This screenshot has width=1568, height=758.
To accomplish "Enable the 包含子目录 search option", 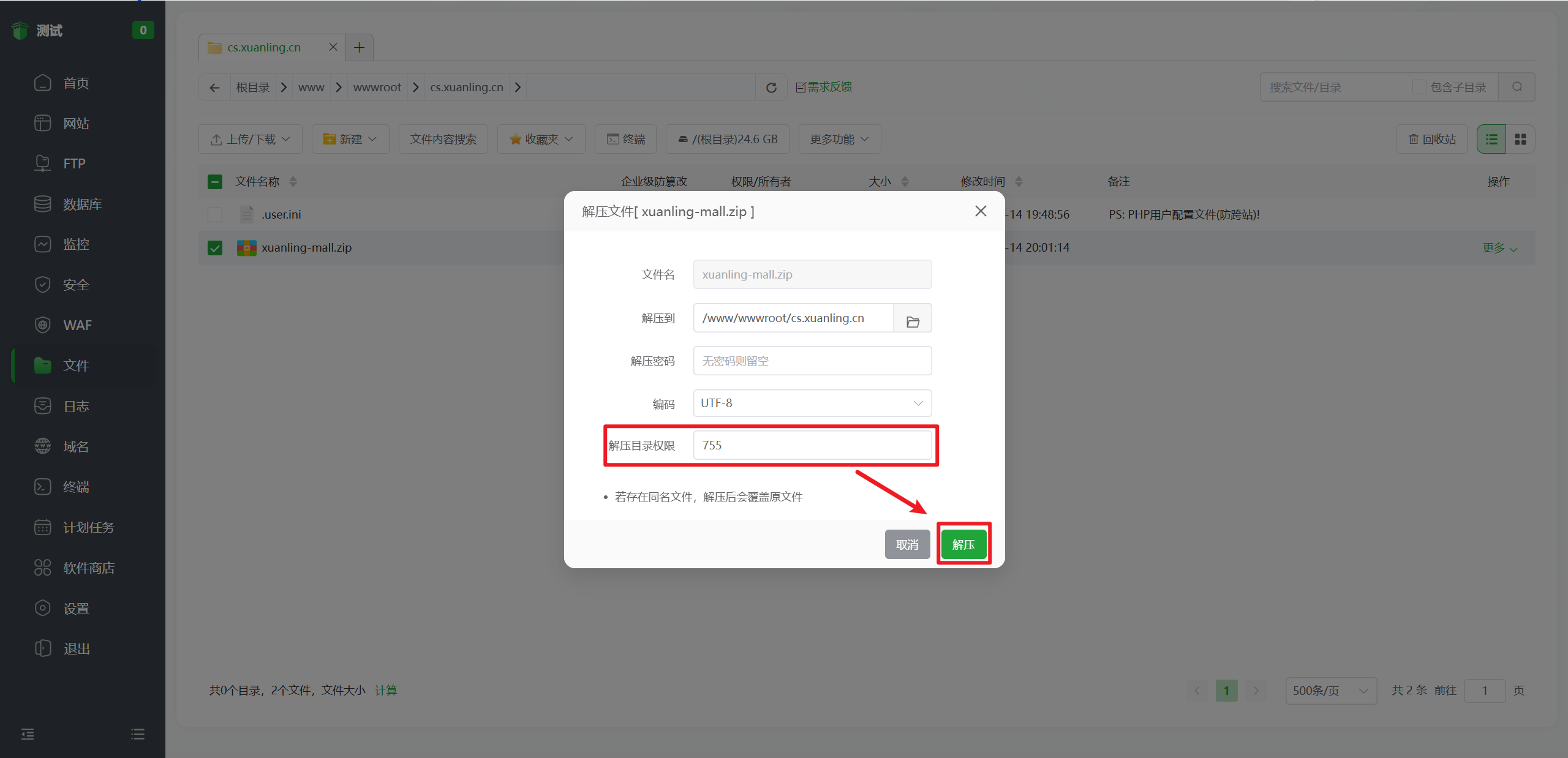I will [x=1420, y=87].
